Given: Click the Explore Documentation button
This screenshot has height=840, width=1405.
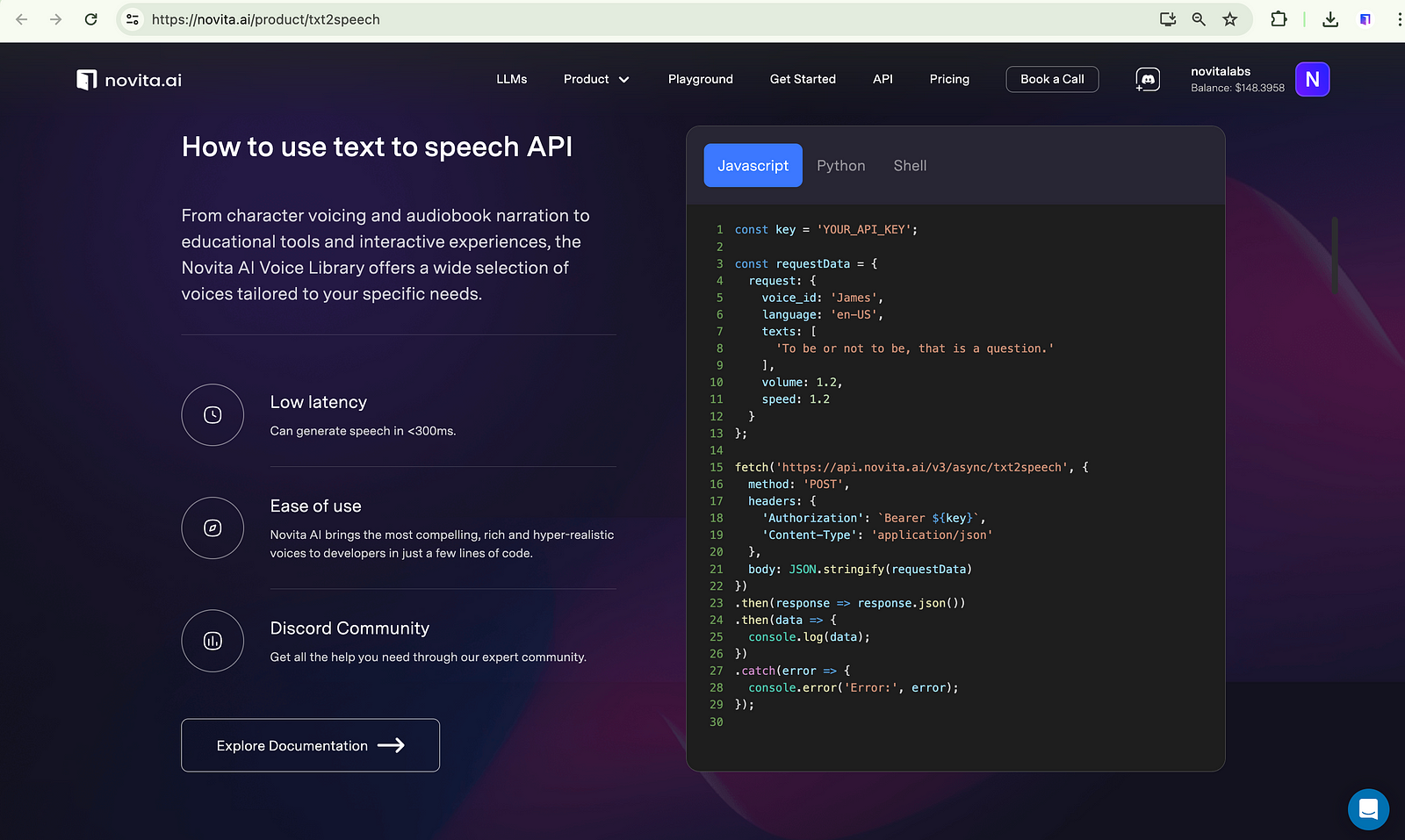Looking at the screenshot, I should click(310, 745).
